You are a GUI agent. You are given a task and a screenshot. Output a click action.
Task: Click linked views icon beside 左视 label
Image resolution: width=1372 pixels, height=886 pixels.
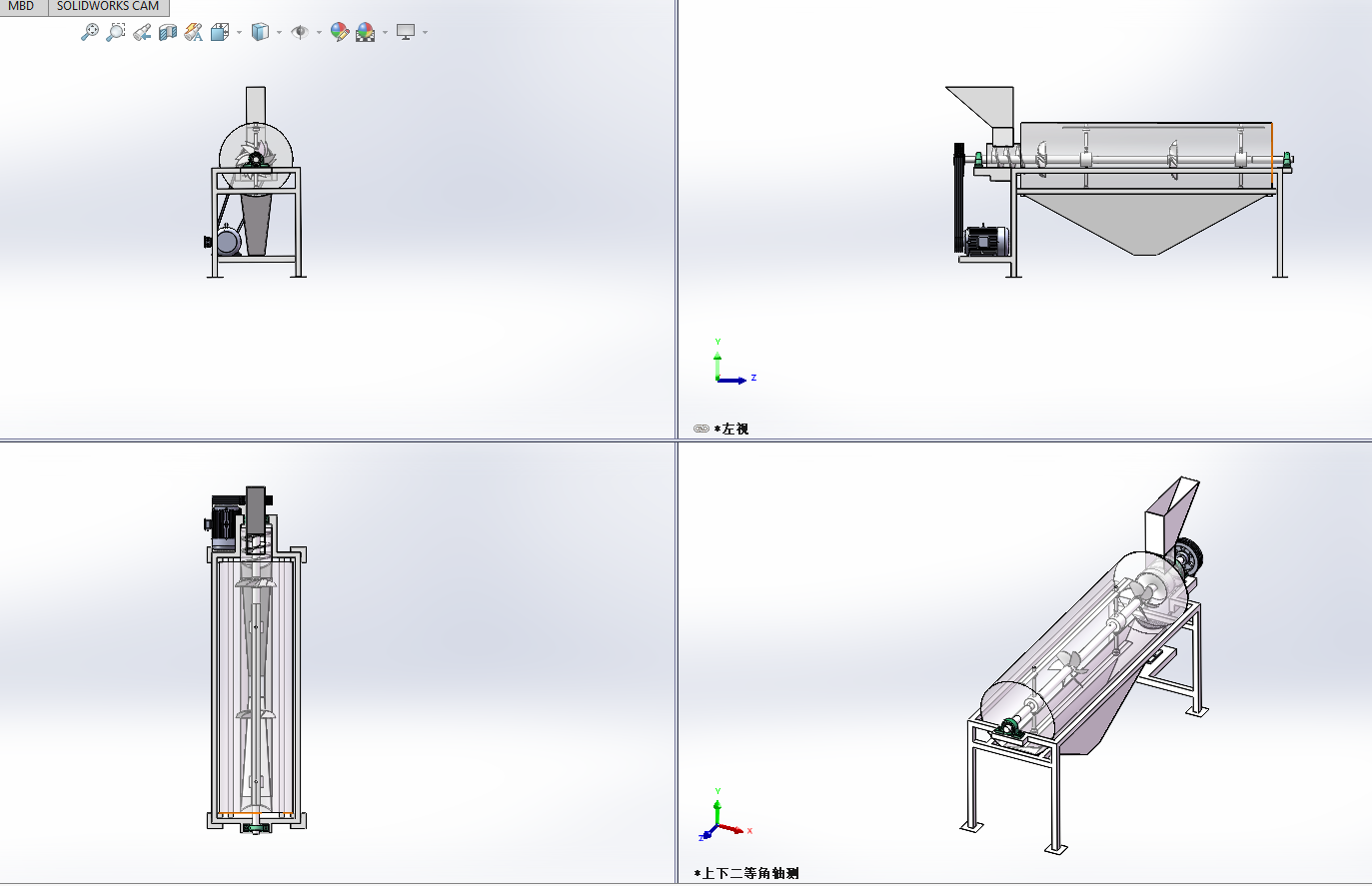click(701, 429)
